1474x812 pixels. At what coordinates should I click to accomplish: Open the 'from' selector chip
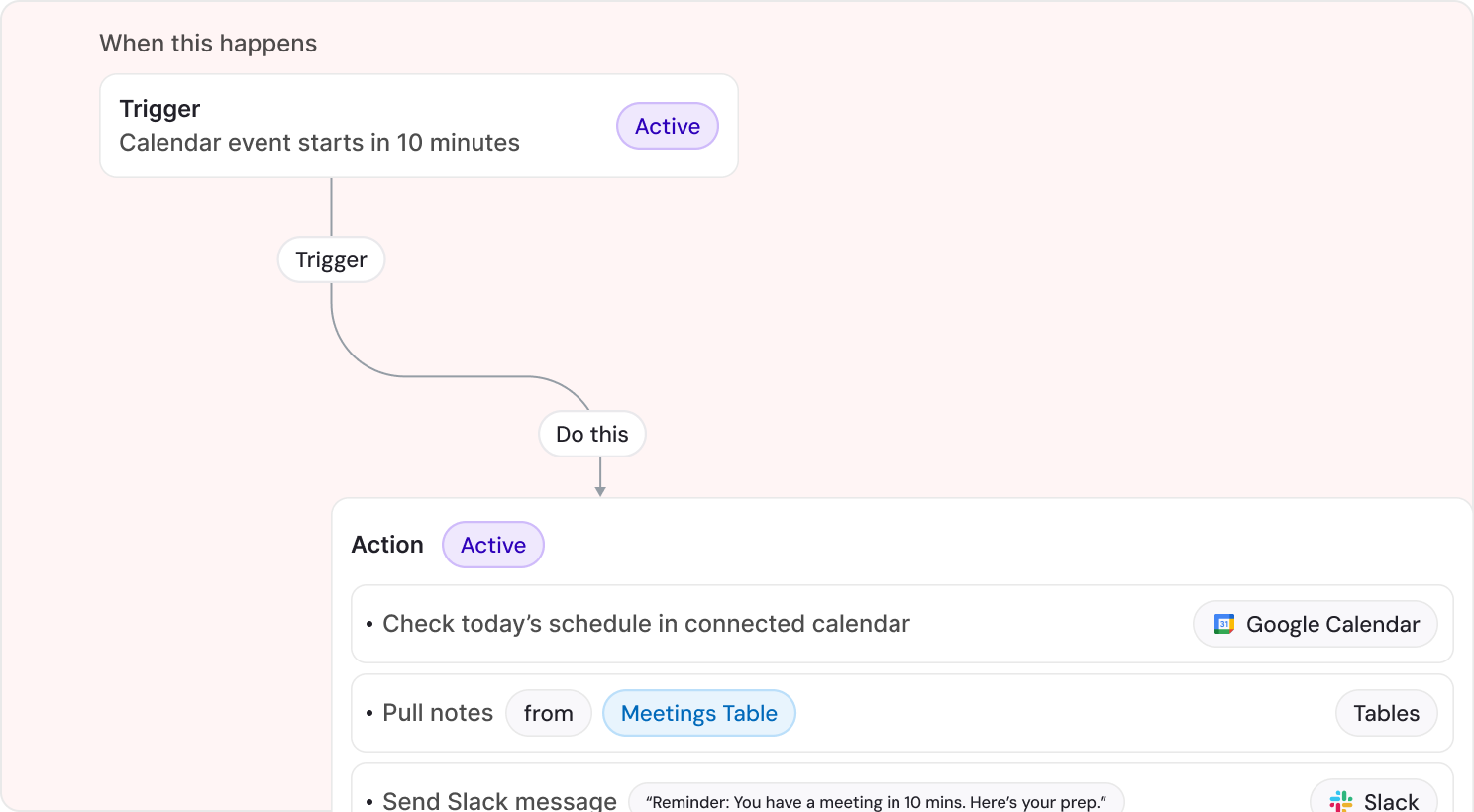click(549, 713)
